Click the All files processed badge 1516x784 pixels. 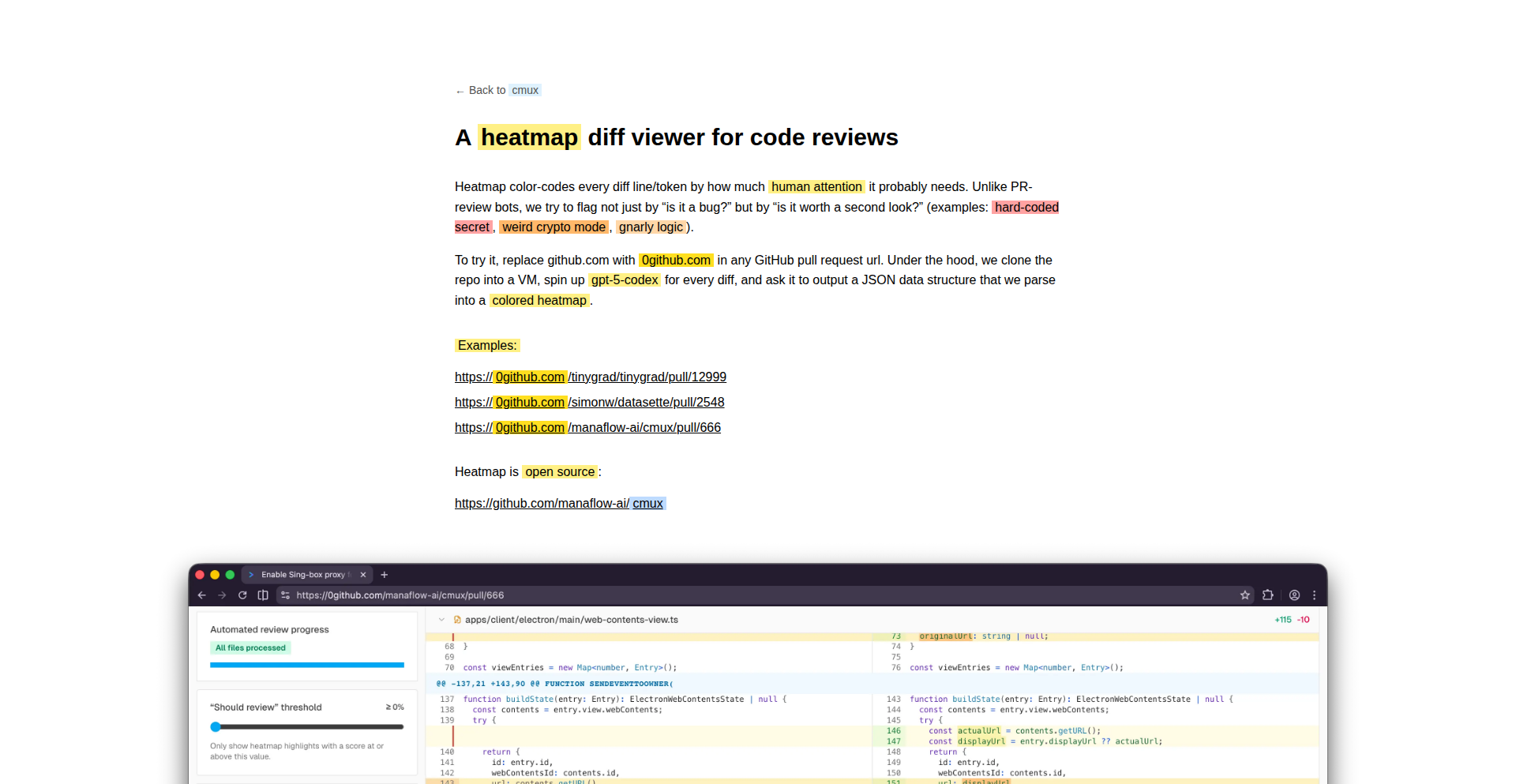[x=250, y=647]
